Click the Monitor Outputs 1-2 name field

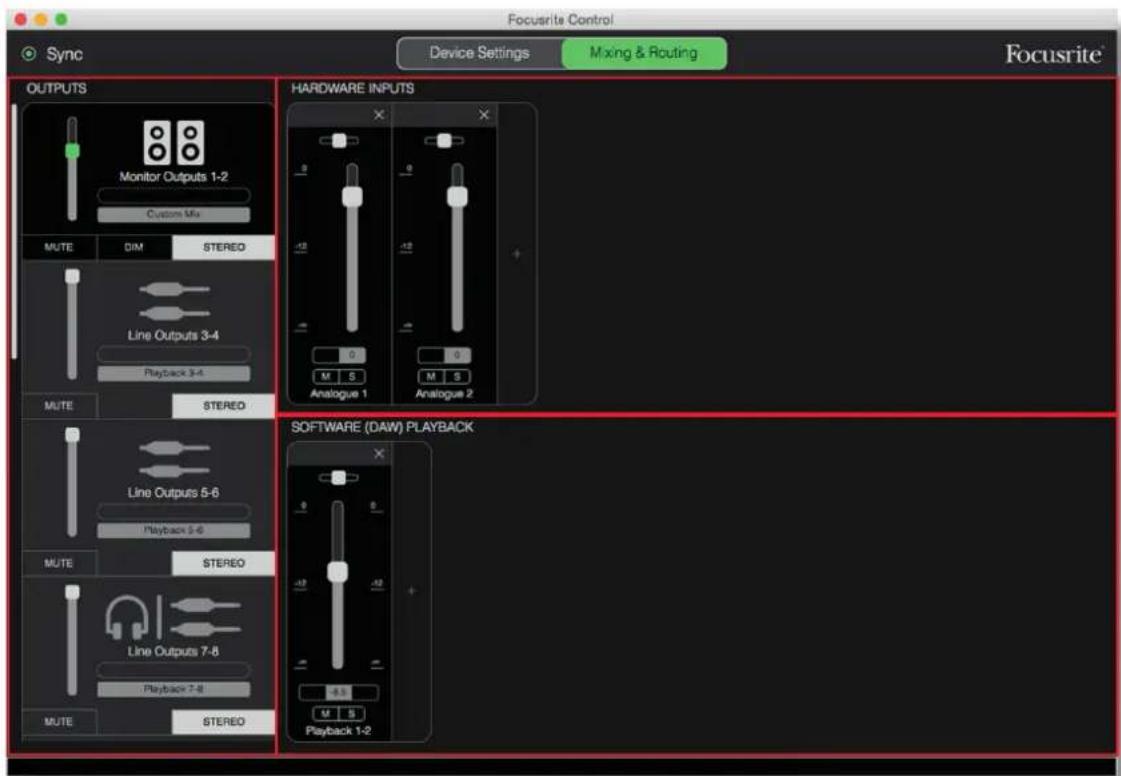pos(174,195)
